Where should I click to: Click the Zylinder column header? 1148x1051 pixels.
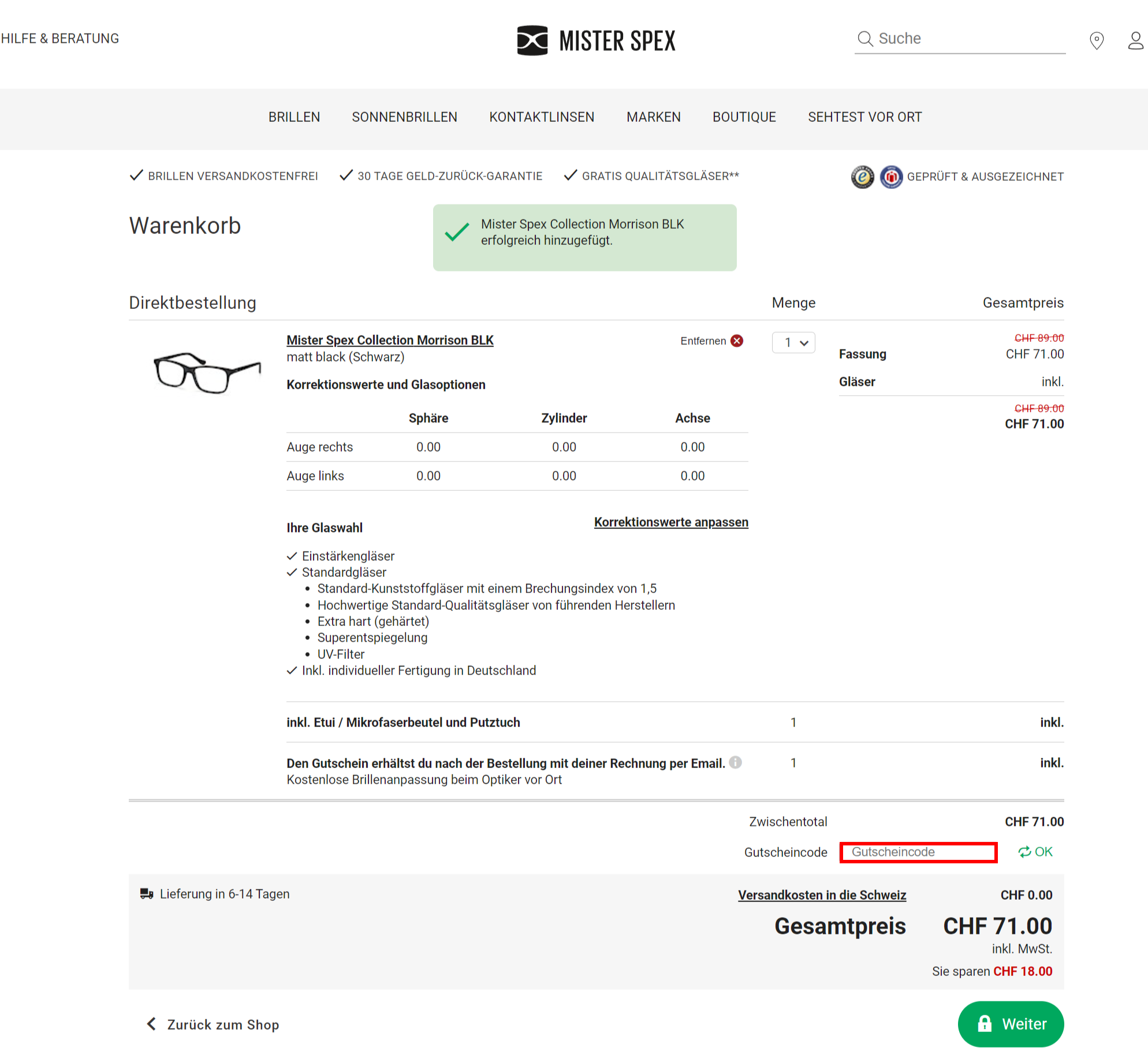point(564,418)
